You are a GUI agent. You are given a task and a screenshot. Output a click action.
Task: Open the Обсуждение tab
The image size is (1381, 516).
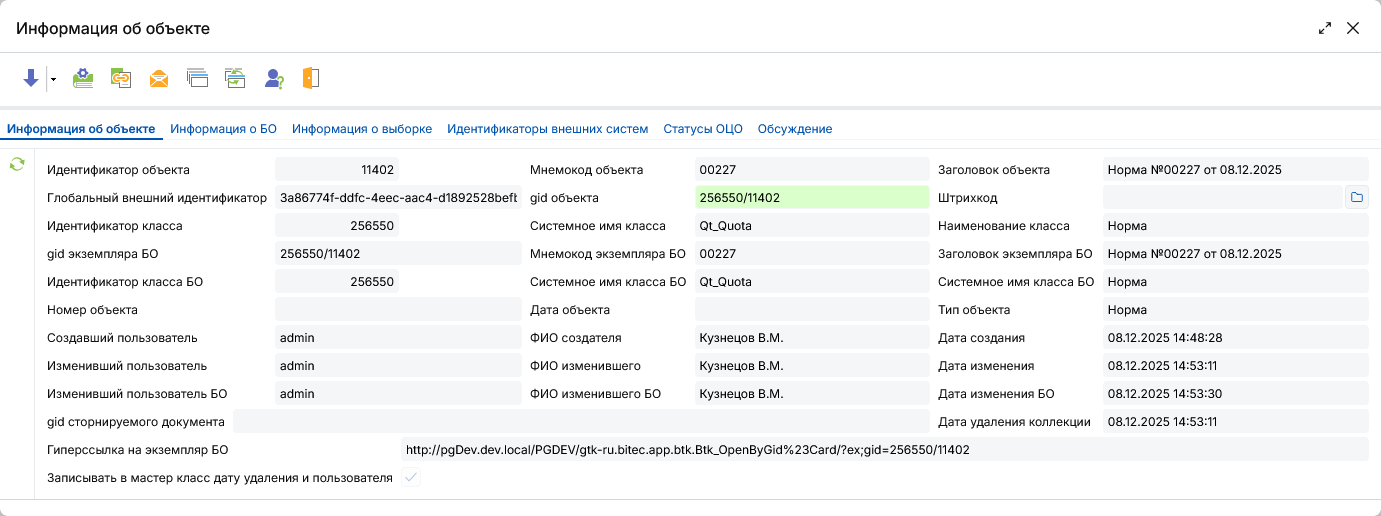(x=795, y=129)
